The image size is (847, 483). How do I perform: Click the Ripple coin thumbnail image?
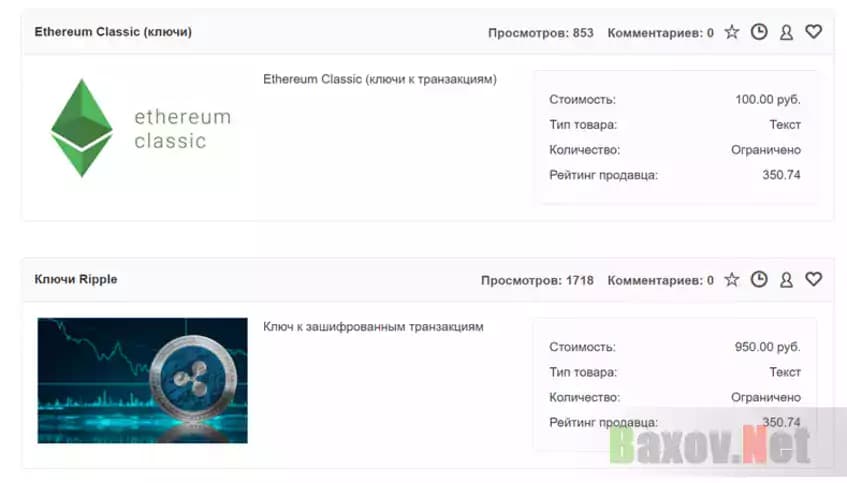[x=142, y=380]
